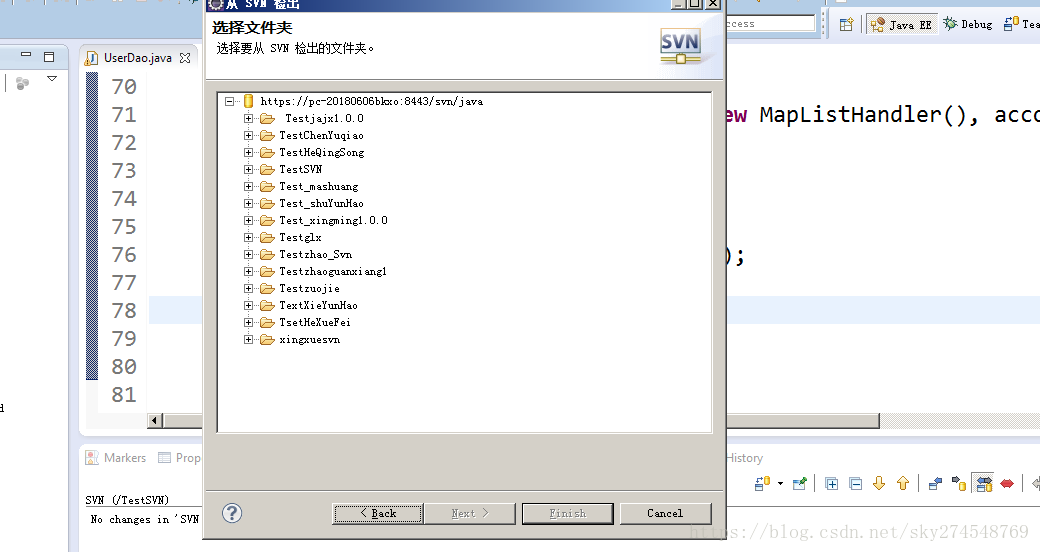The height and width of the screenshot is (552, 1040).
Task: Select the UserDao.java editor tab
Action: pos(137,58)
